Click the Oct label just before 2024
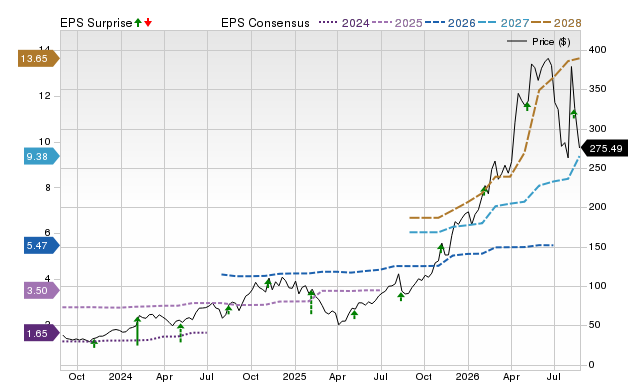 pos(76,376)
